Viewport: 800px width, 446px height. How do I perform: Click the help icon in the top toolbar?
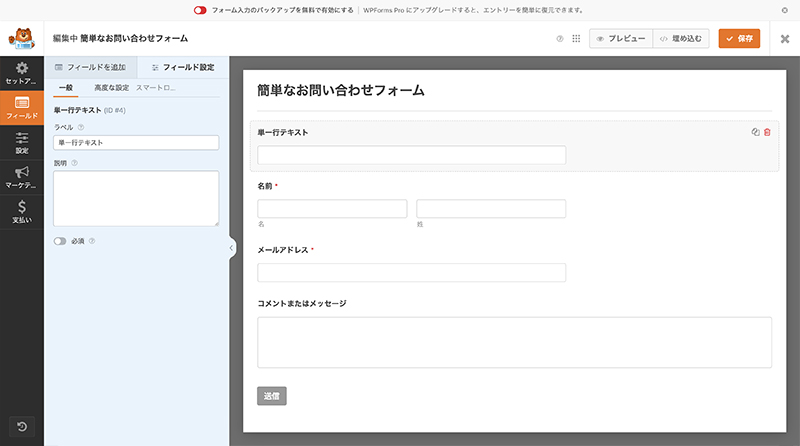click(x=559, y=39)
